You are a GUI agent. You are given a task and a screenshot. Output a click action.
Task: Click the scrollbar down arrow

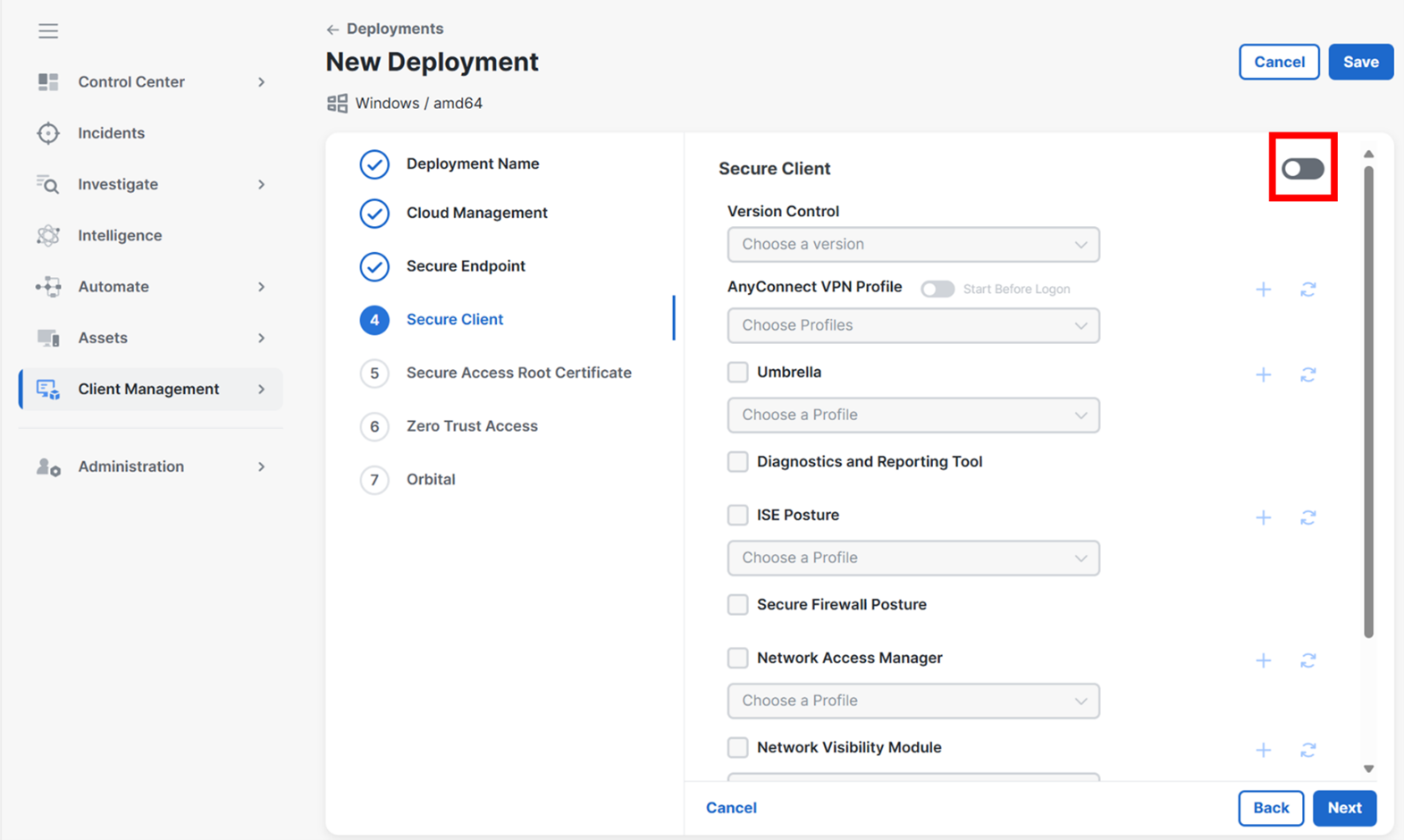point(1368,769)
